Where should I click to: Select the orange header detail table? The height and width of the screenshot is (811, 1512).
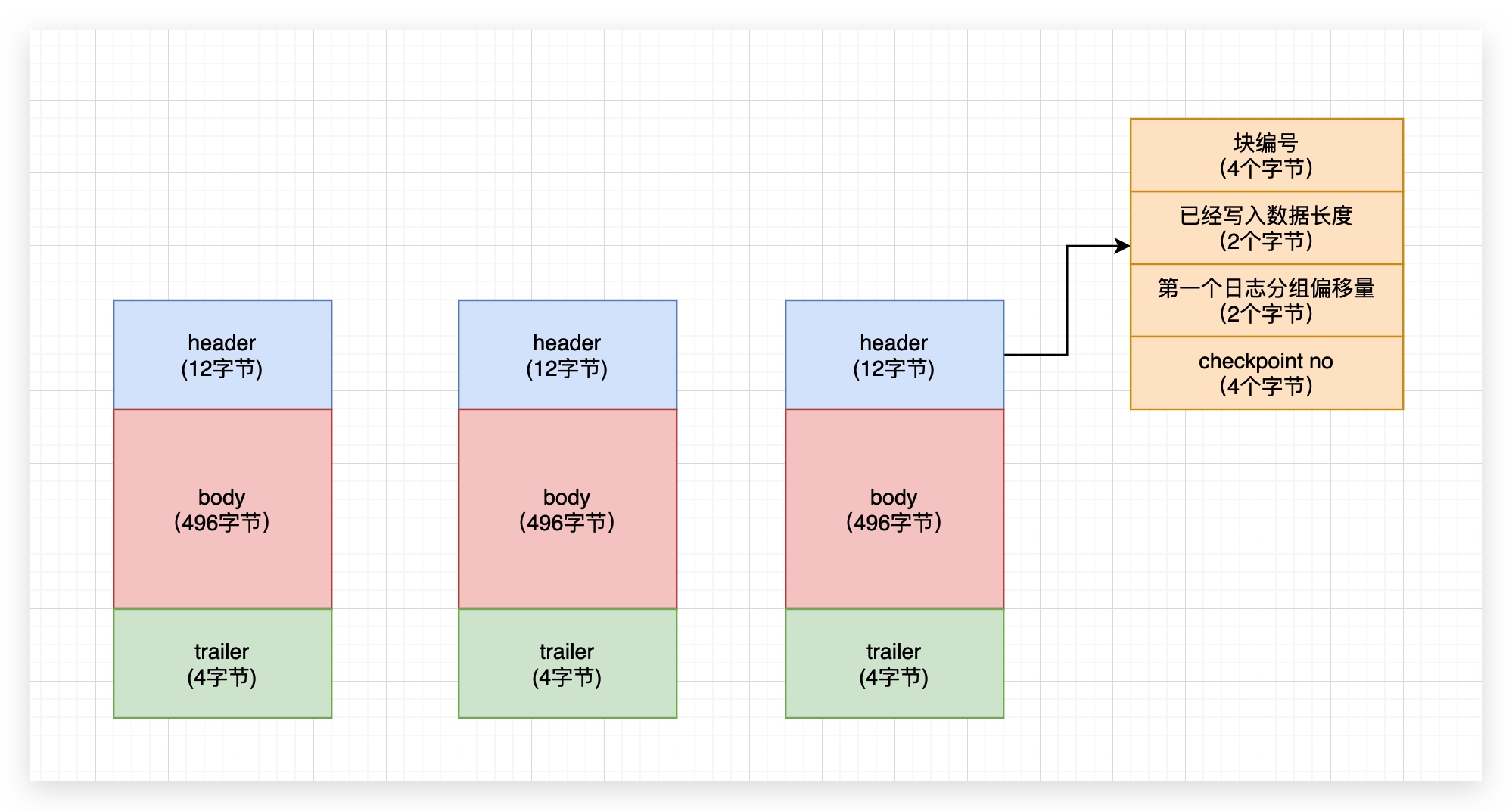(x=1266, y=265)
